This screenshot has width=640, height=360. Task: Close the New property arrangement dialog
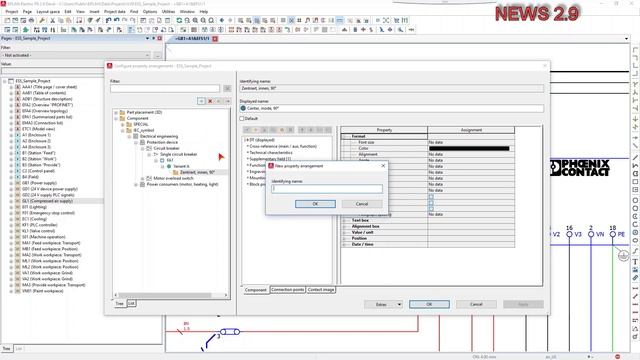click(383, 166)
